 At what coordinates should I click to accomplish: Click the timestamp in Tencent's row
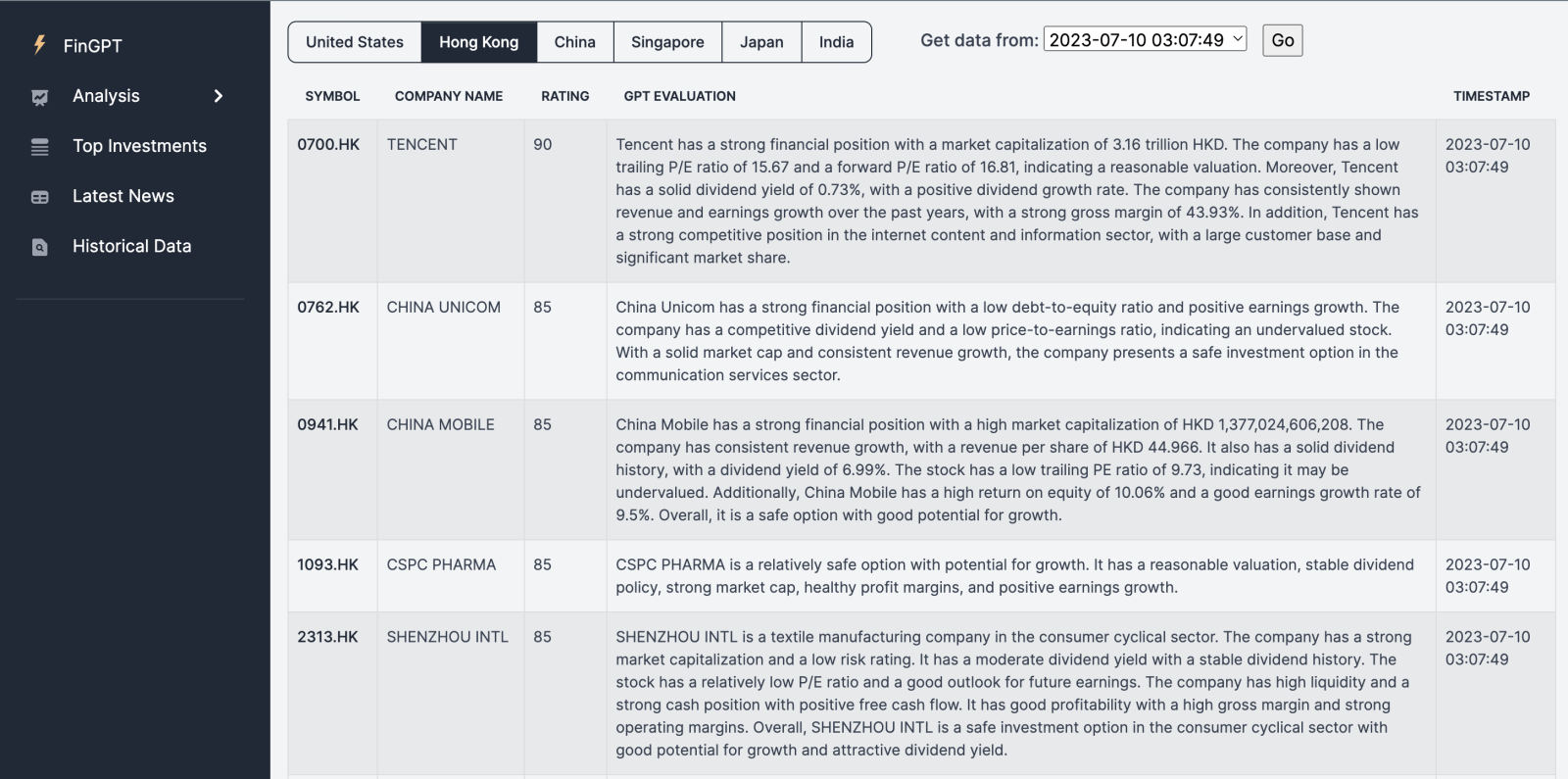[1488, 156]
